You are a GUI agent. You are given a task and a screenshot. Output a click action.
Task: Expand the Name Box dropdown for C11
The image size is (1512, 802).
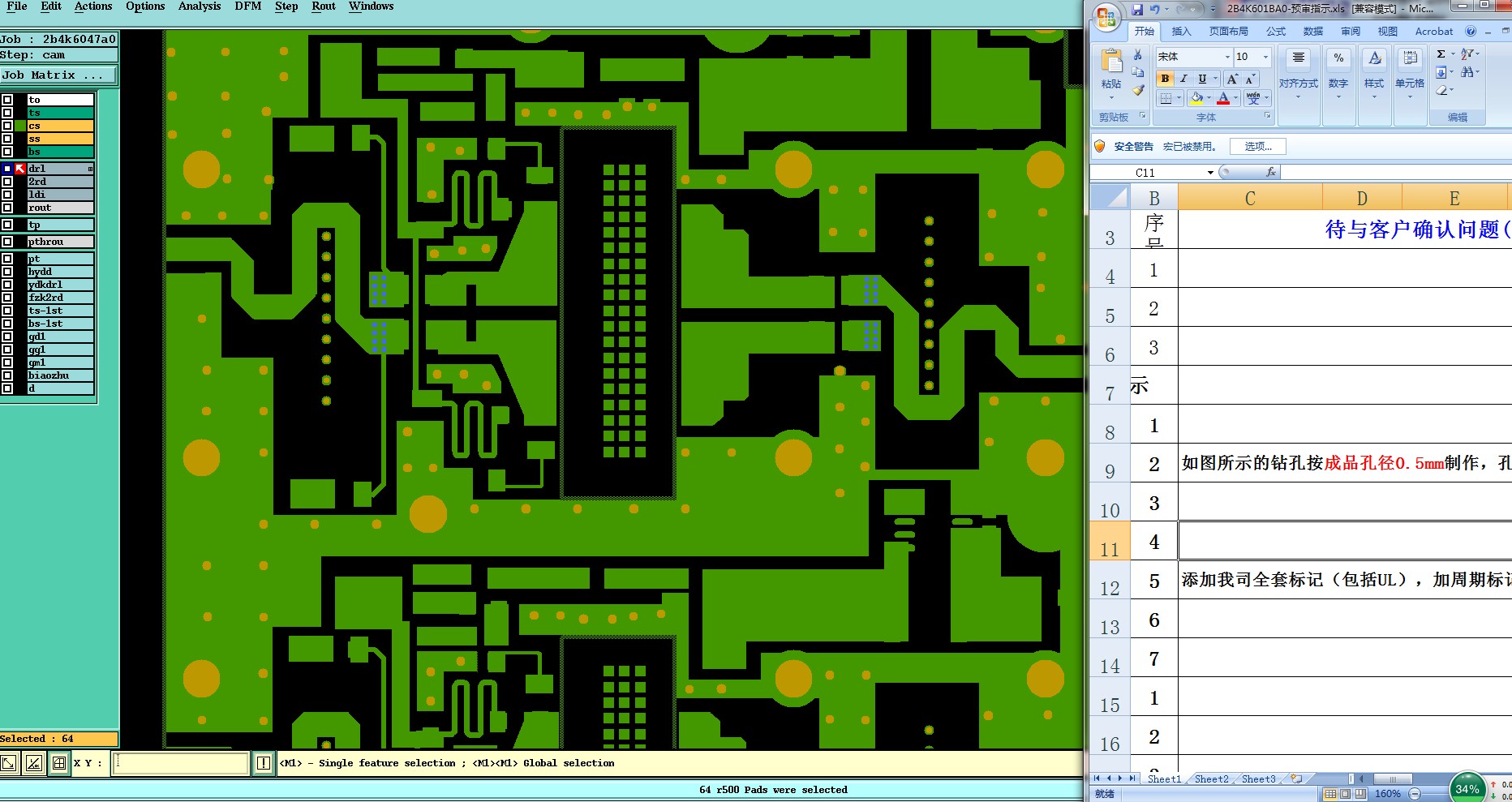coord(1210,173)
